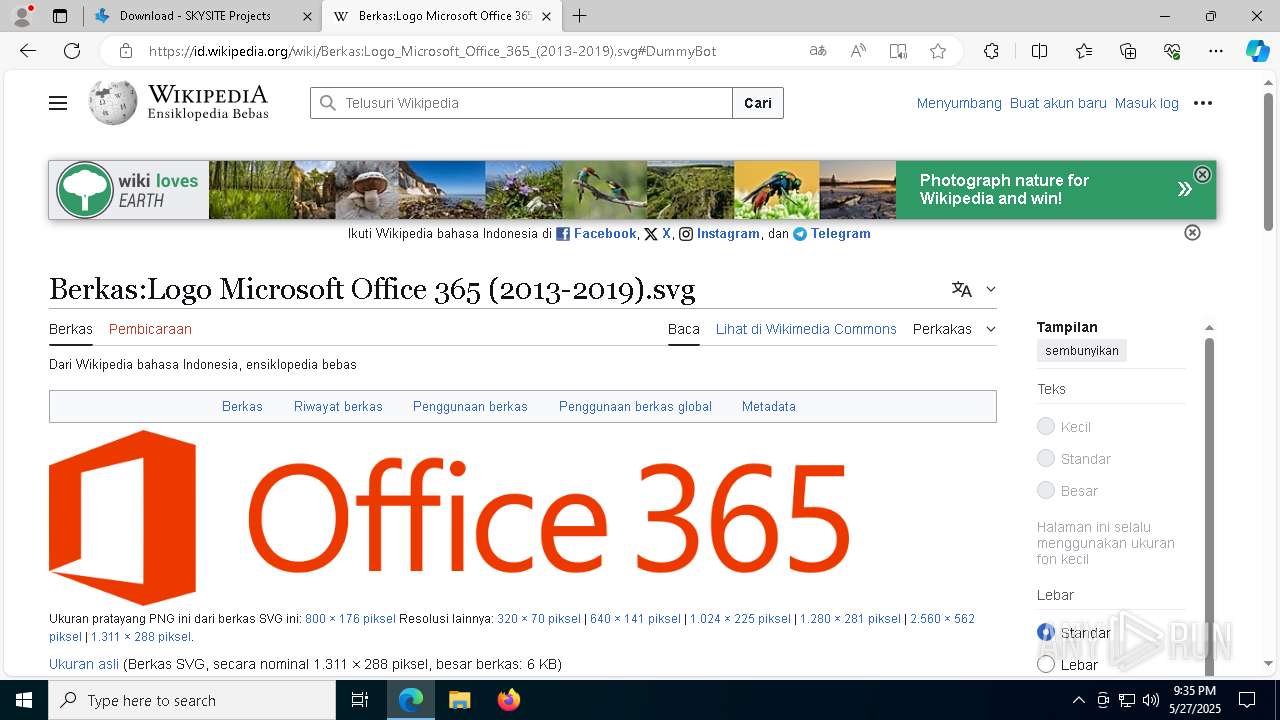This screenshot has width=1280, height=720.
Task: Open Wikipedia personal tools ellipsis menu
Action: (1203, 103)
